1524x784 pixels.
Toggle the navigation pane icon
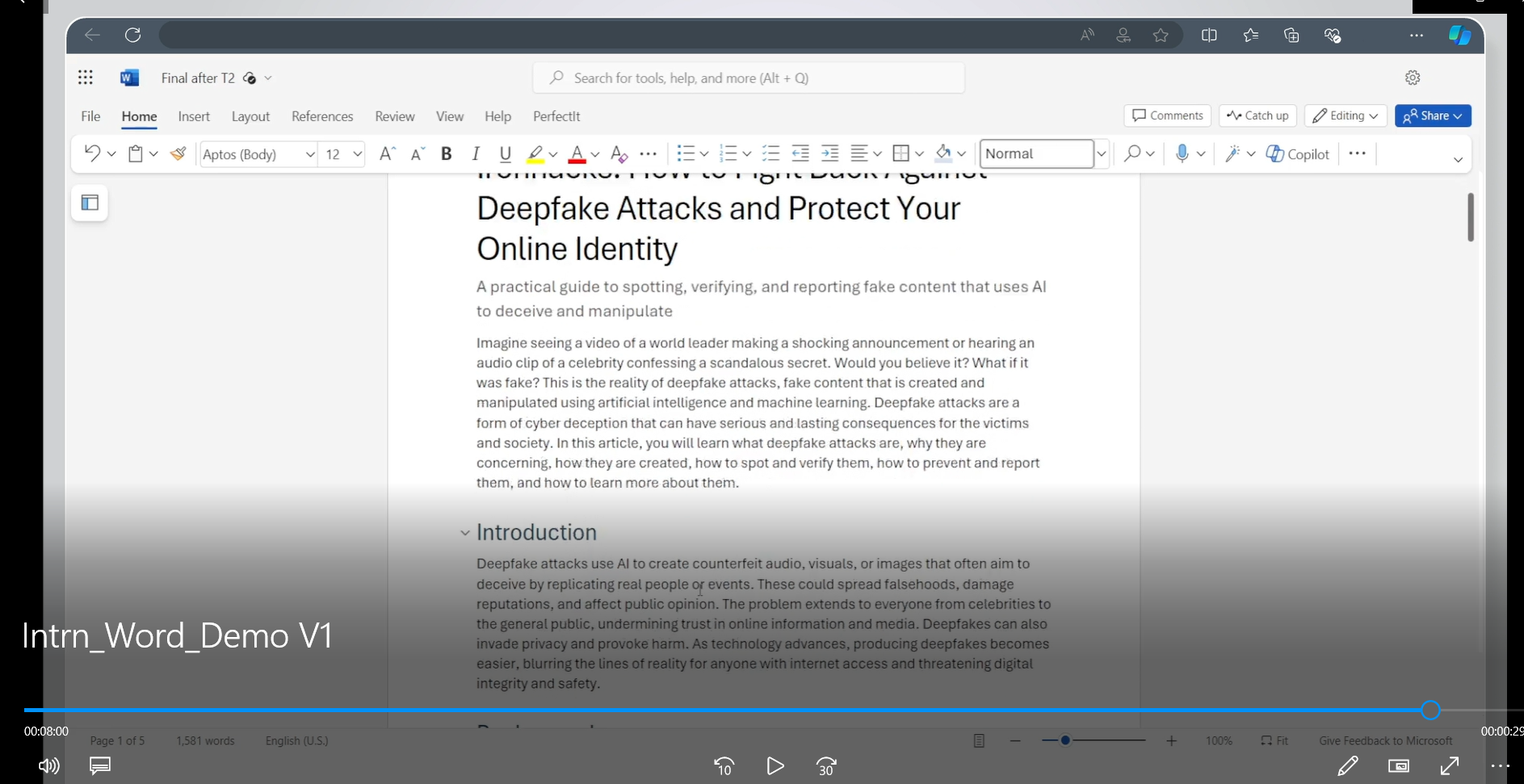coord(90,203)
